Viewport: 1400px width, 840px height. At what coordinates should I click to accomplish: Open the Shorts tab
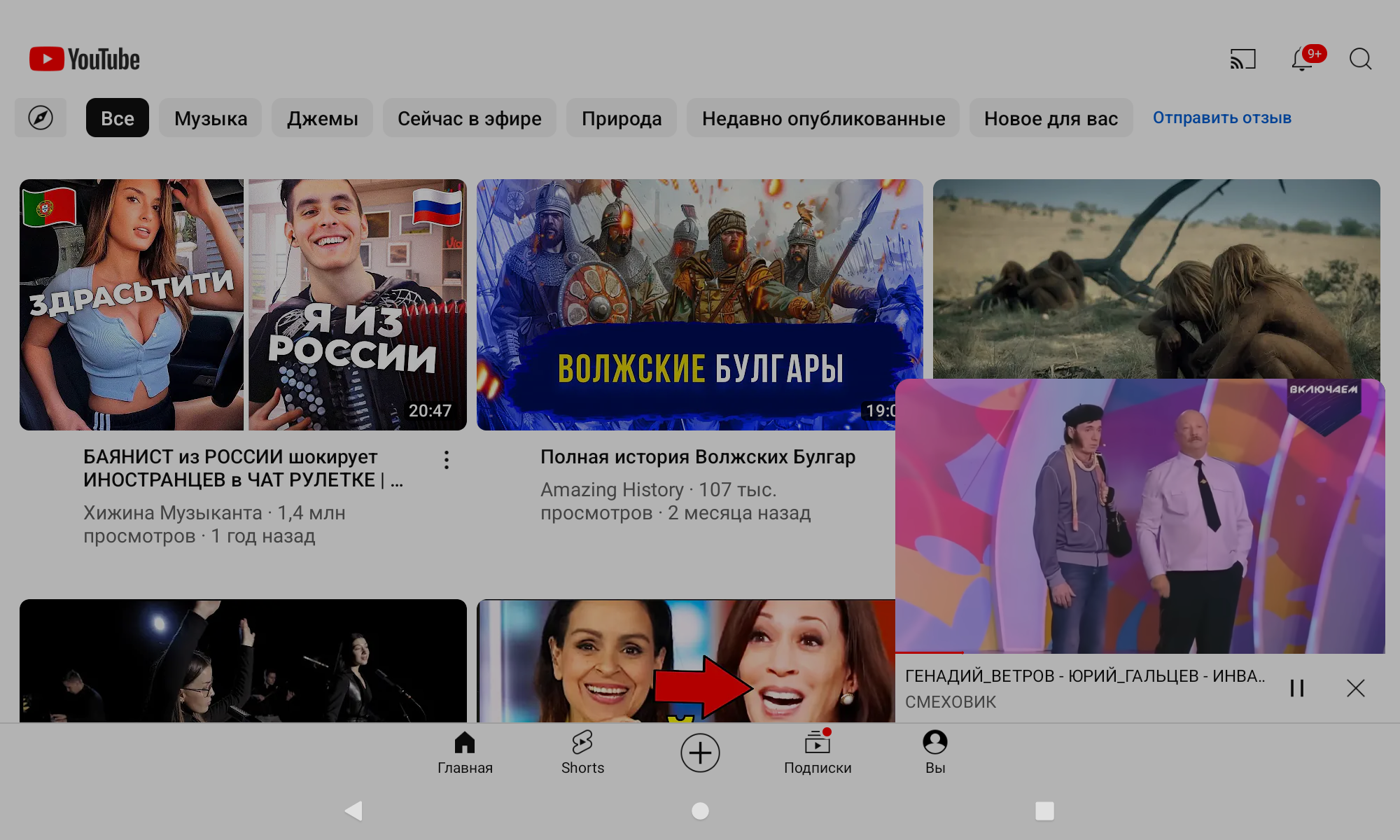[x=582, y=753]
